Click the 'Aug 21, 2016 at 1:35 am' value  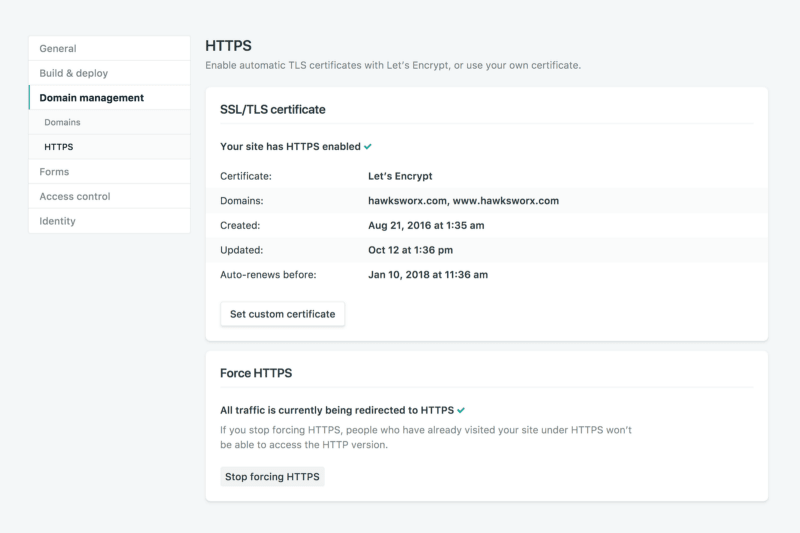426,225
